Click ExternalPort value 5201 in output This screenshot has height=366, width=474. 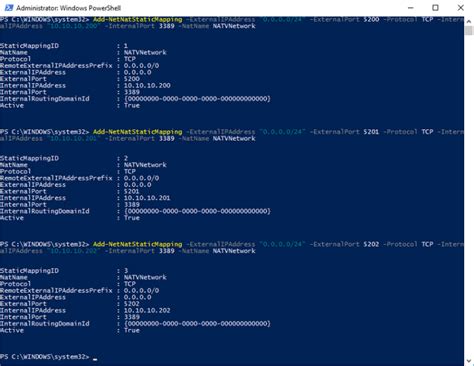[x=132, y=191]
